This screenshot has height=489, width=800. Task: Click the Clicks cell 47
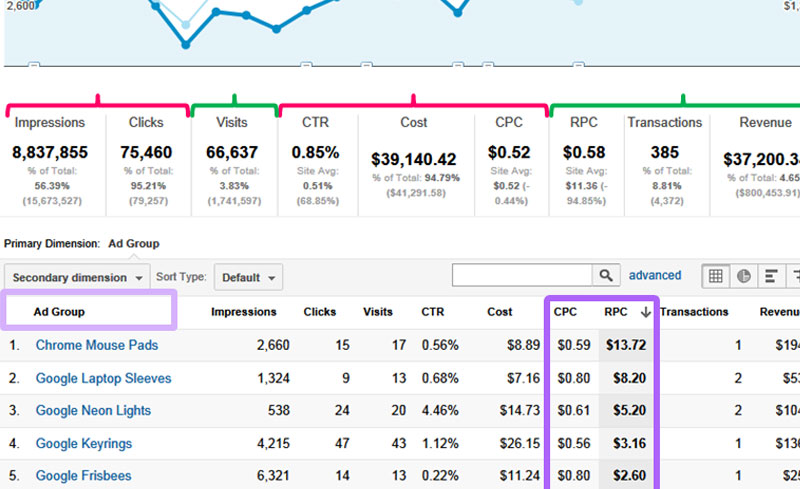point(342,444)
